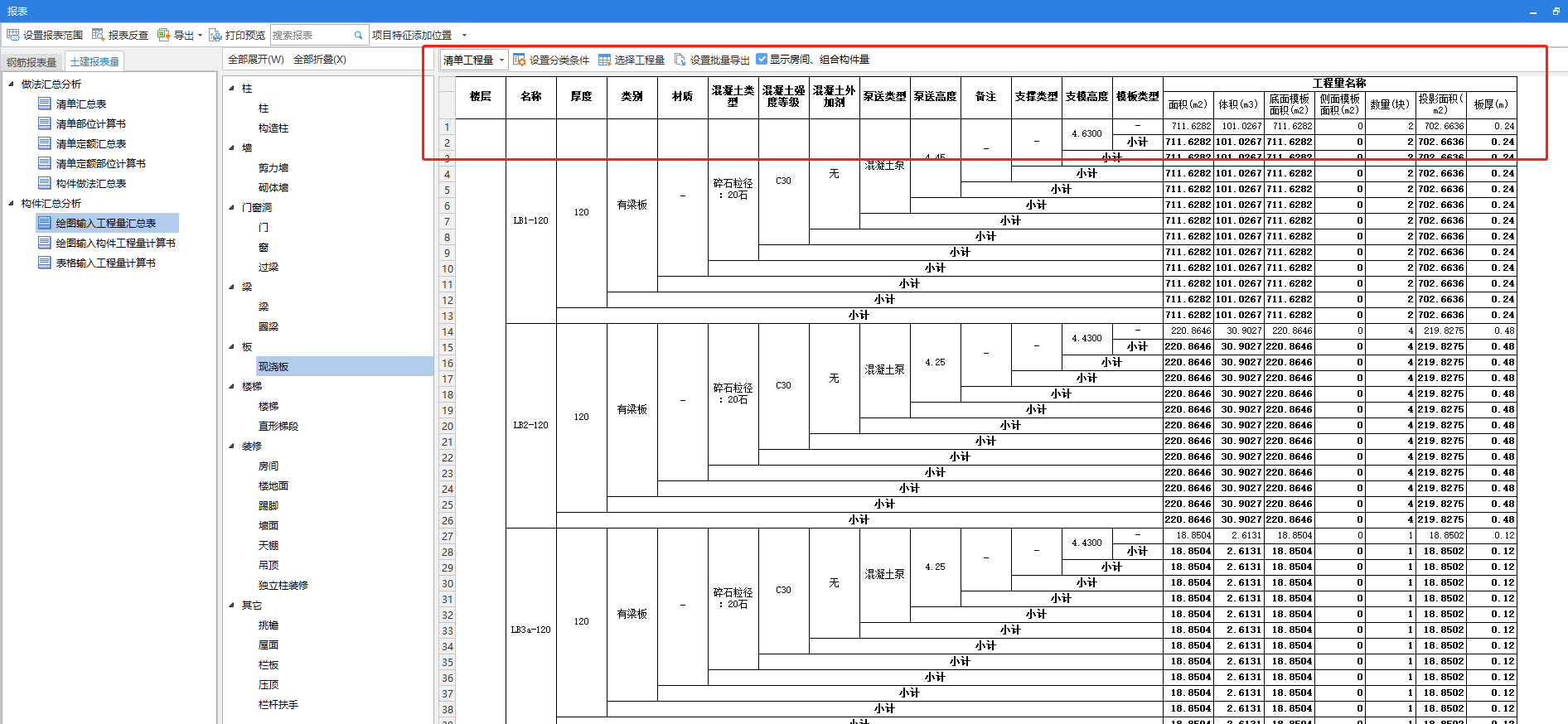Click the 打印预览 print preview icon
Image resolution: width=1568 pixels, height=724 pixels.
click(x=215, y=35)
